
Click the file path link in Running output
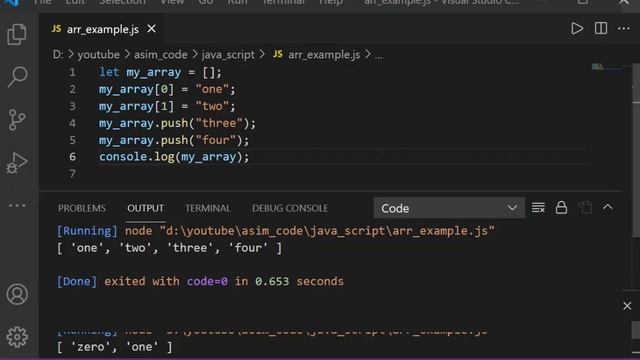(x=327, y=231)
